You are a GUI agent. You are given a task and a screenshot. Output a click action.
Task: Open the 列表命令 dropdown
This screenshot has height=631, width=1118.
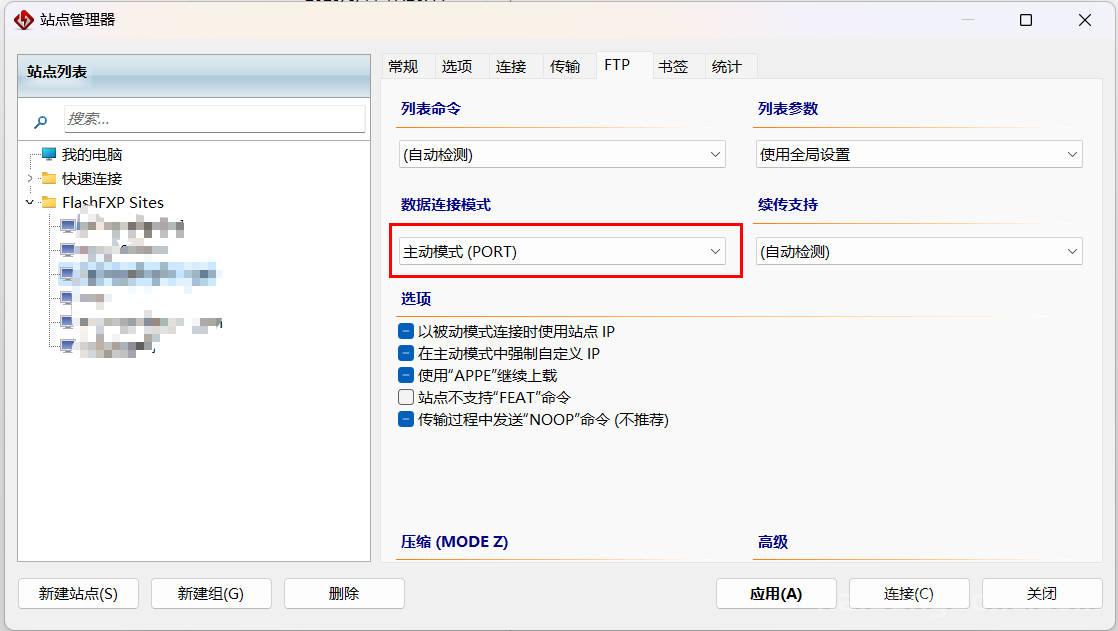562,154
